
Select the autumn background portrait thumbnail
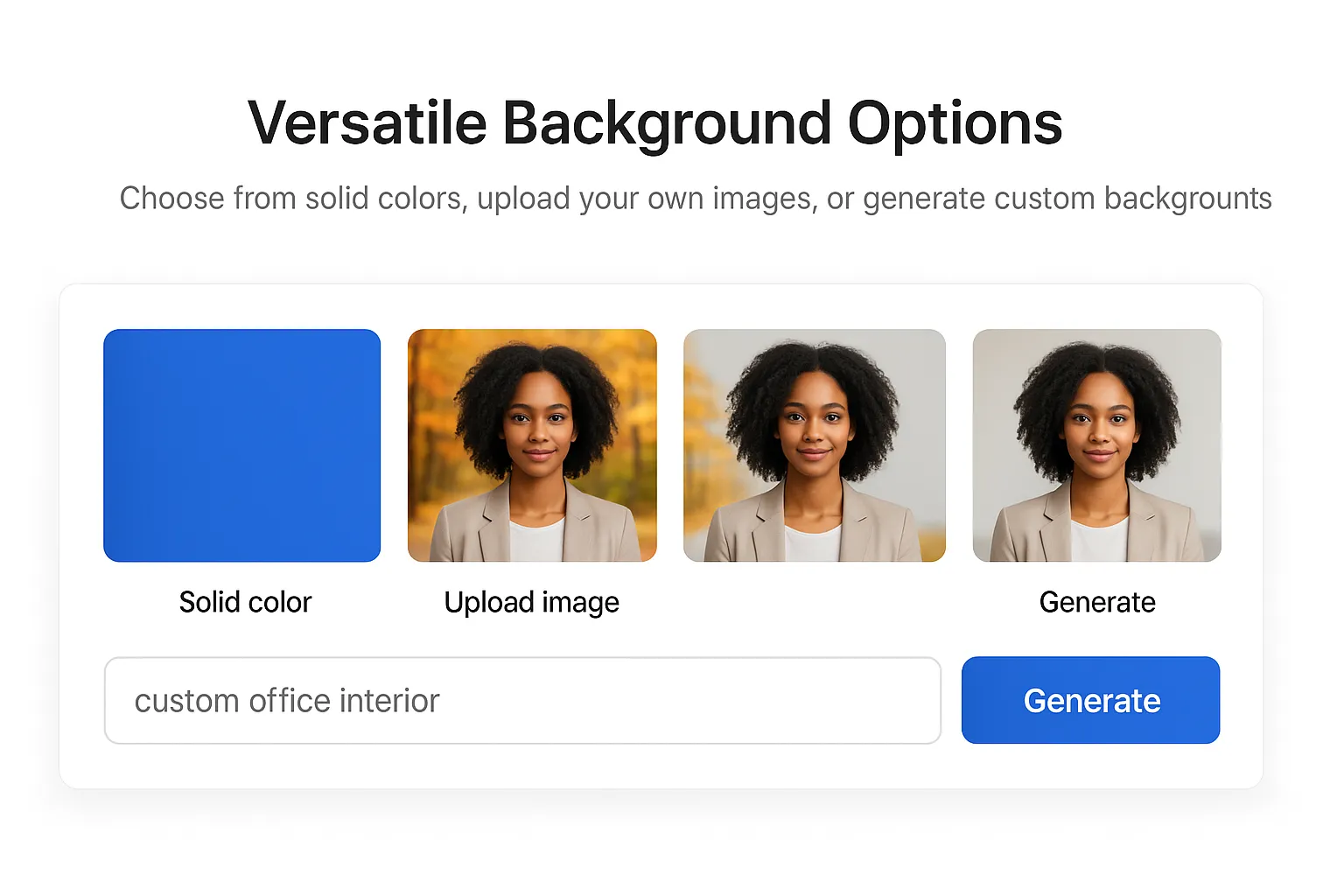pyautogui.click(x=531, y=445)
